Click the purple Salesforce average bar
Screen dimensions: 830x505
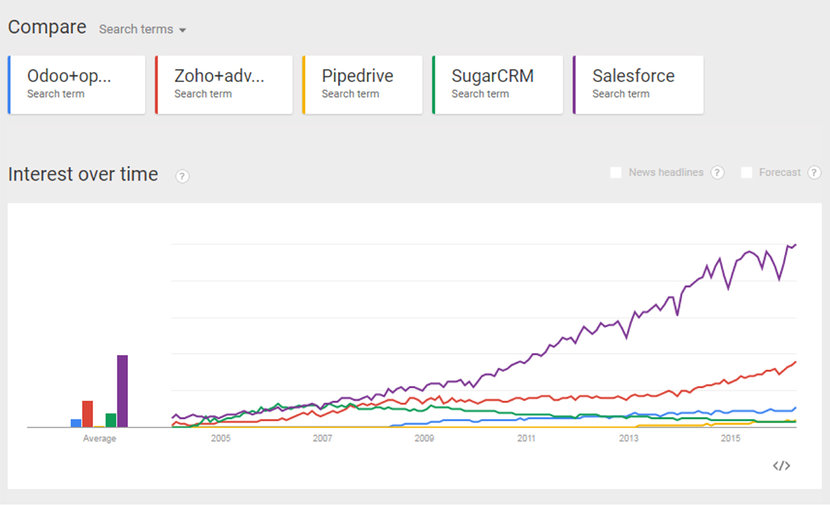coord(122,391)
